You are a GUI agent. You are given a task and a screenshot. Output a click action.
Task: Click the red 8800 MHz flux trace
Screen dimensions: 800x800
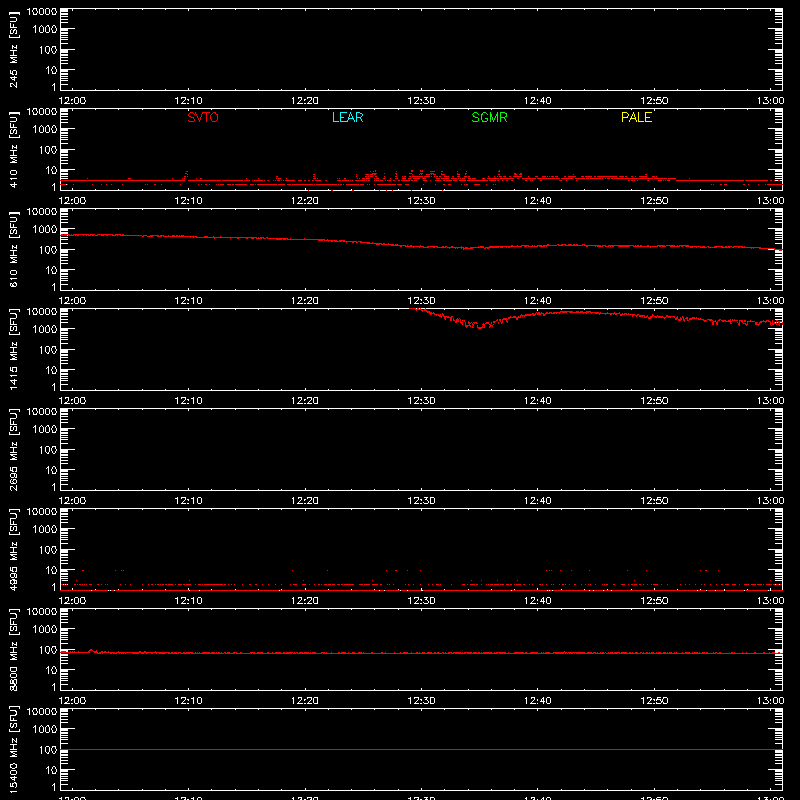tap(421, 653)
